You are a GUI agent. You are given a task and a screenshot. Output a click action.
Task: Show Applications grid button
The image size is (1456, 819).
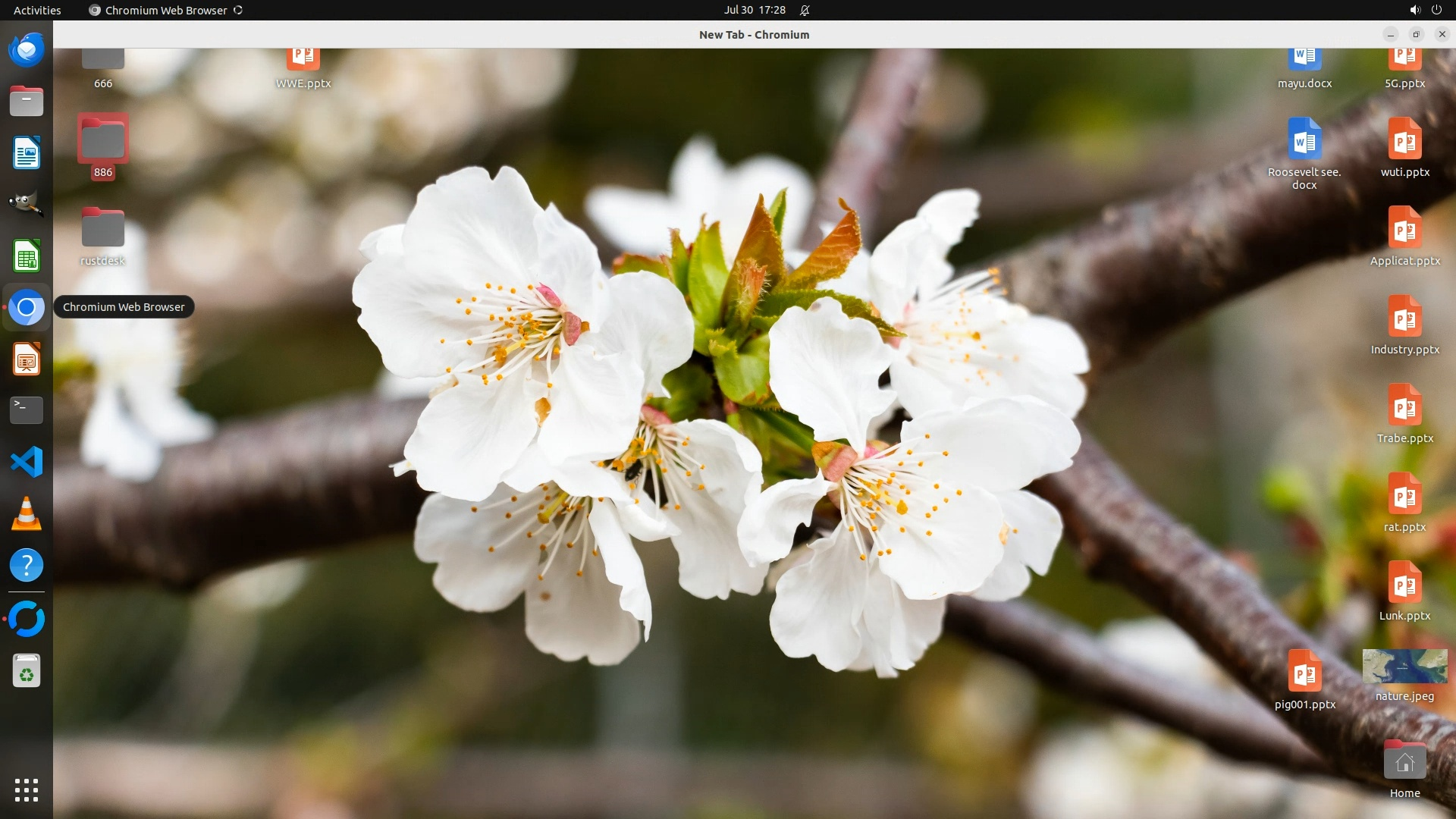click(x=27, y=789)
